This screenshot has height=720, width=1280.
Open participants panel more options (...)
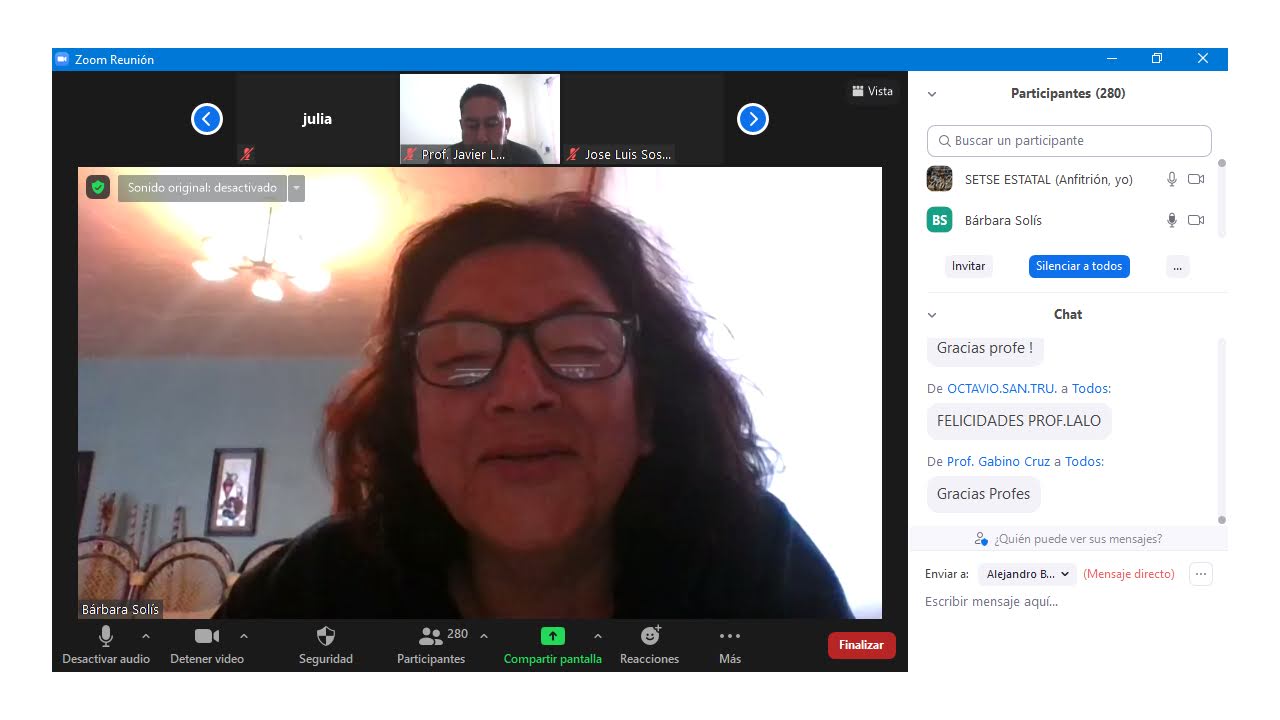1177,266
